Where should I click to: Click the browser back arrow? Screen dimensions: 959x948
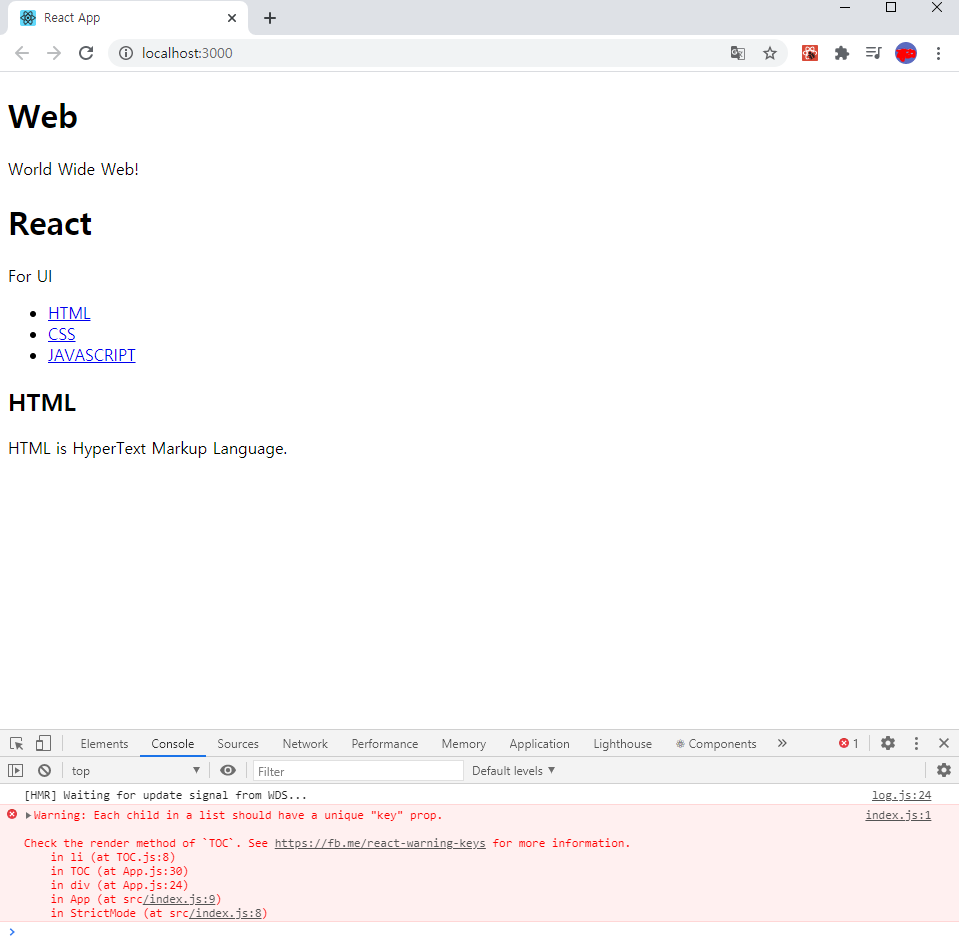coord(22,53)
